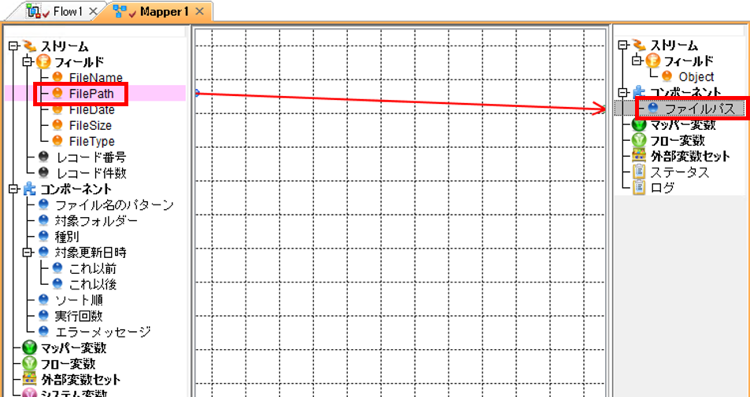Select Object in the right tree
This screenshot has height=397, width=750.
[x=696, y=77]
